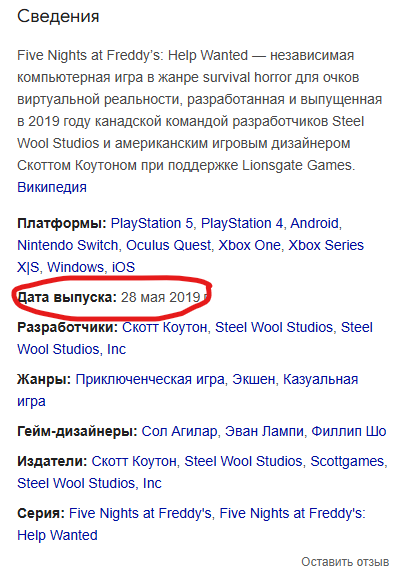Open the iOS platform link
The width and height of the screenshot is (415, 576).
(123, 267)
